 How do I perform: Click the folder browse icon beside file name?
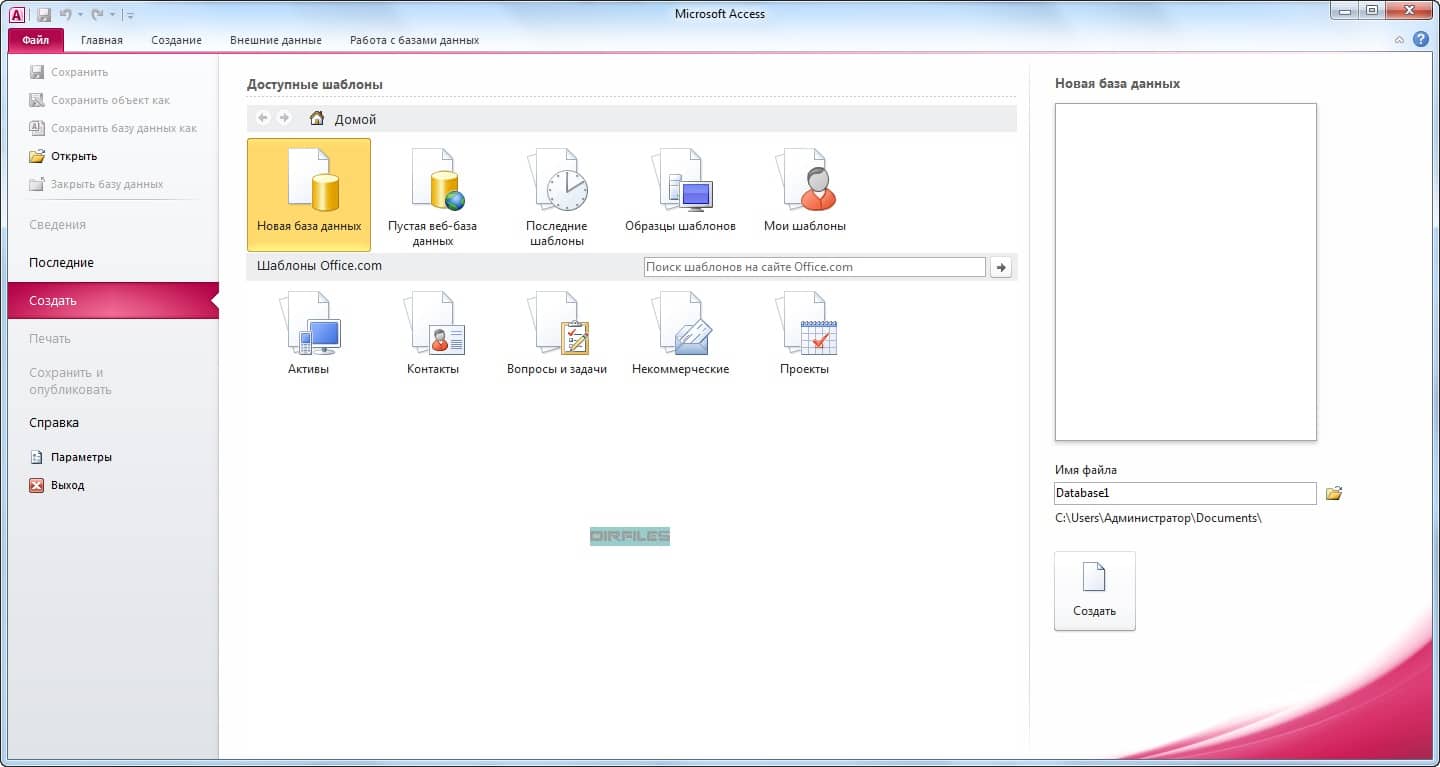pos(1333,493)
